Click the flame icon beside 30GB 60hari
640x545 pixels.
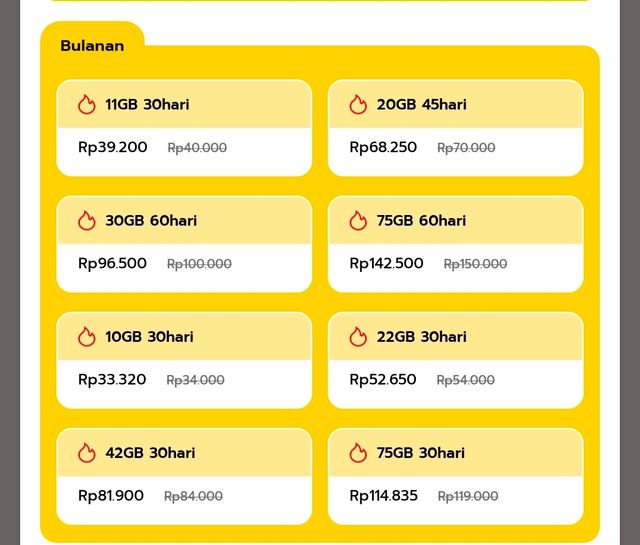click(x=87, y=221)
